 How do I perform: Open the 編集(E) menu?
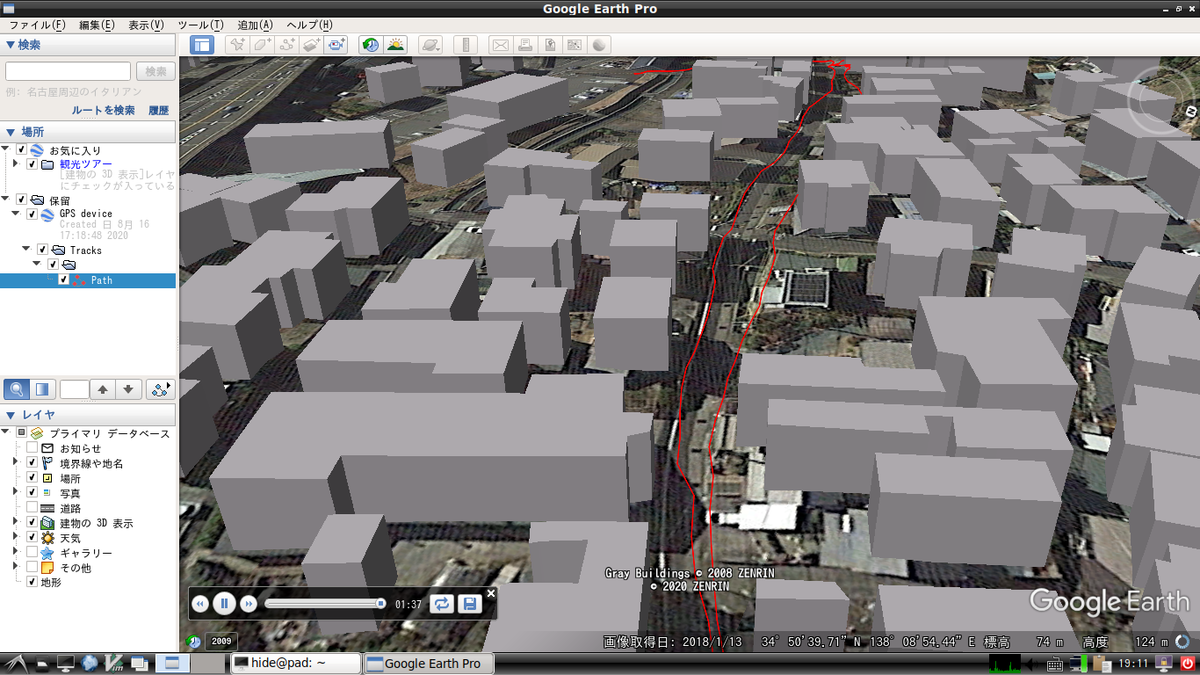[97, 25]
